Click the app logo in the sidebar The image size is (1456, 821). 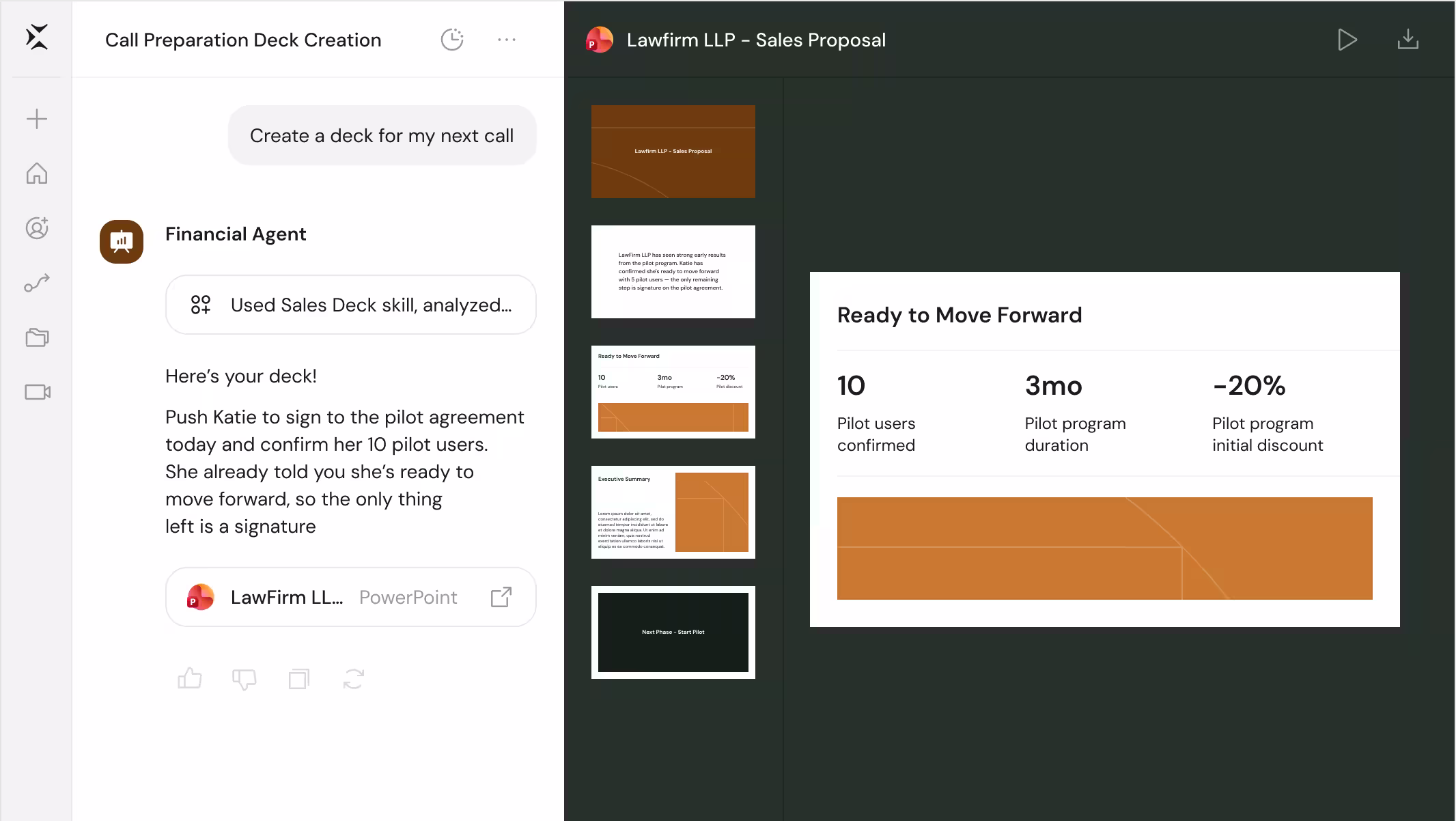point(37,37)
